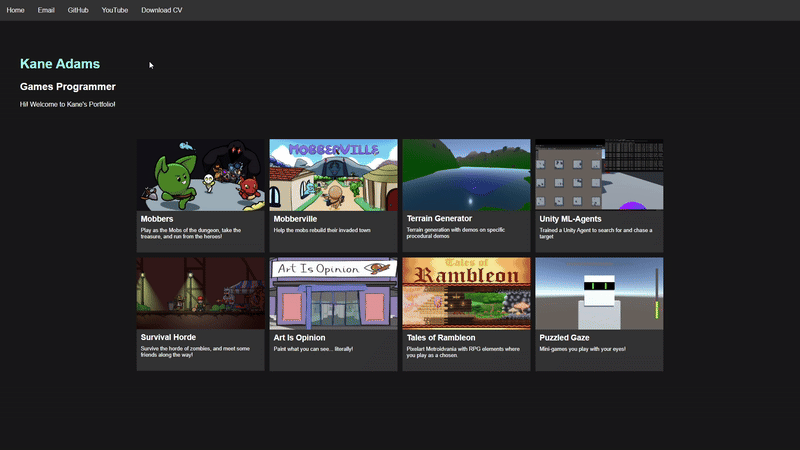Open the GitHub nav link

tap(78, 10)
